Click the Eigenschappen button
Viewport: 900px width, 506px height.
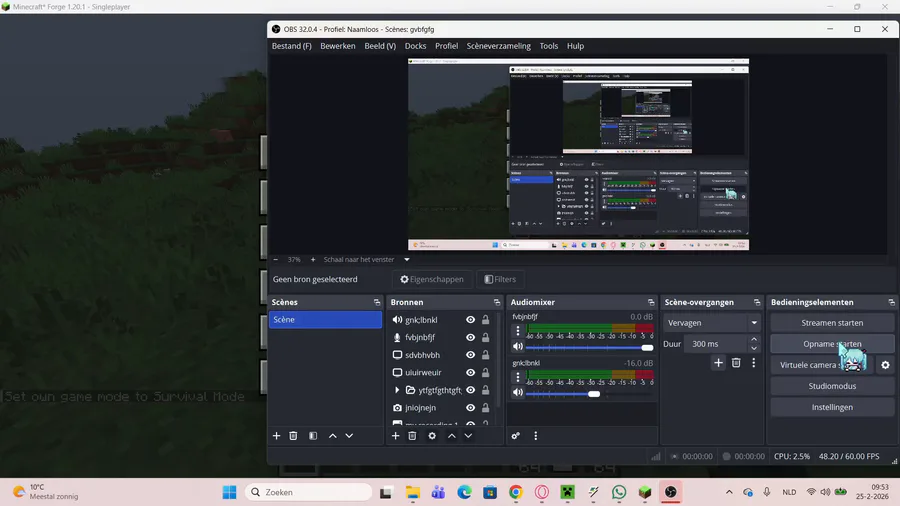pyautogui.click(x=432, y=279)
